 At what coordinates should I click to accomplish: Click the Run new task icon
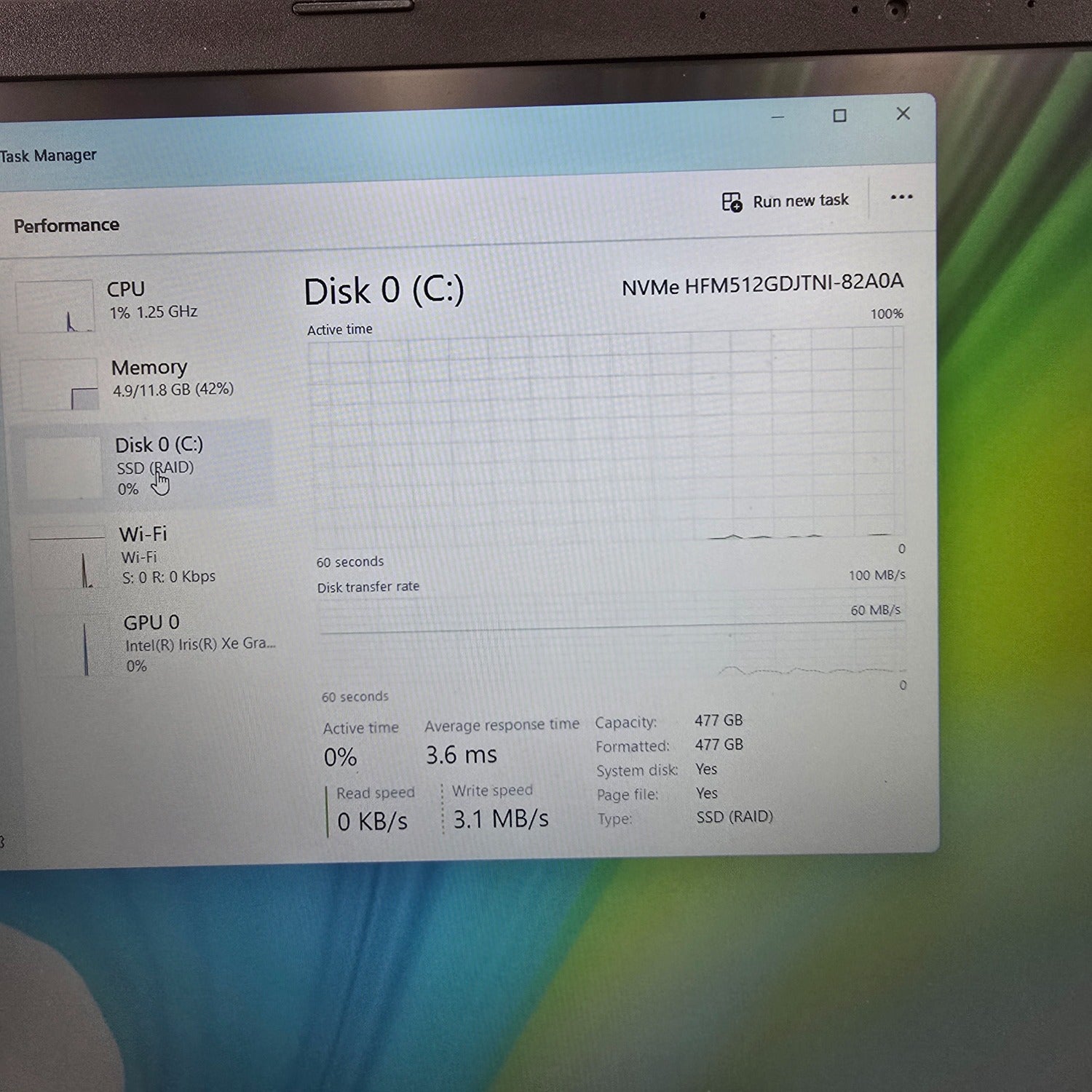tap(731, 202)
